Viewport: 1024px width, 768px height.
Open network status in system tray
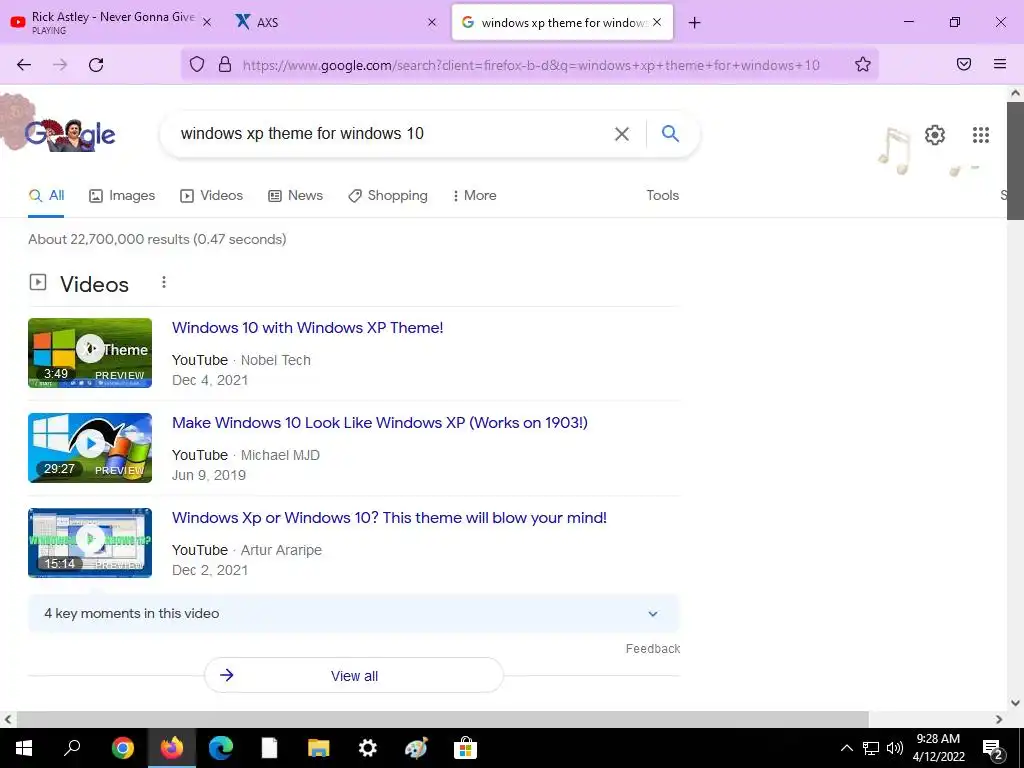pos(871,748)
